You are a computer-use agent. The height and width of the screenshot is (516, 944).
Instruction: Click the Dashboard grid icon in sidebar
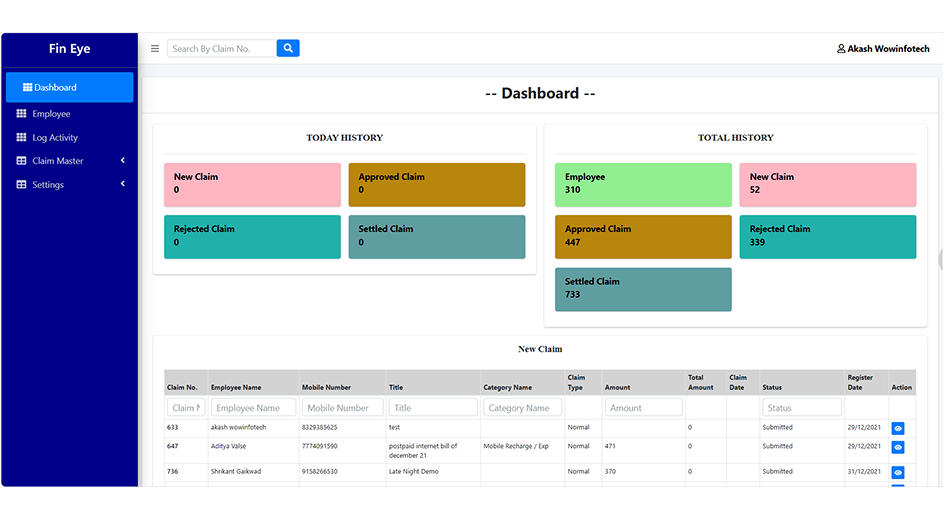27,87
